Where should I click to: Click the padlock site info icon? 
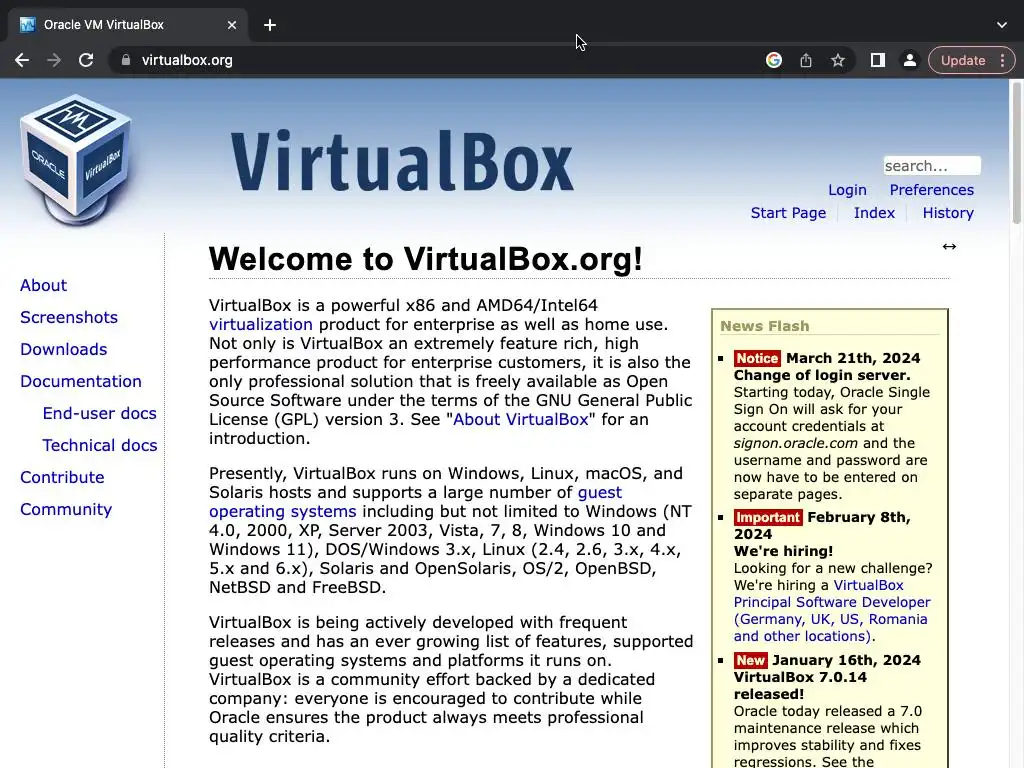point(126,60)
